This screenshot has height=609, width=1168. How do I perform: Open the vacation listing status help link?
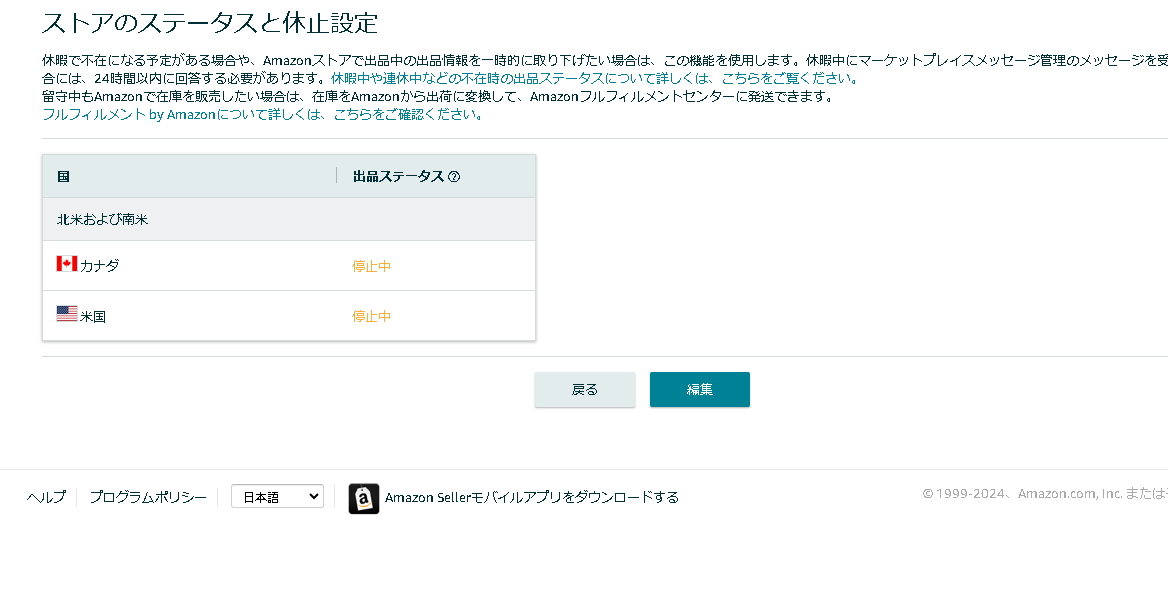tap(595, 78)
